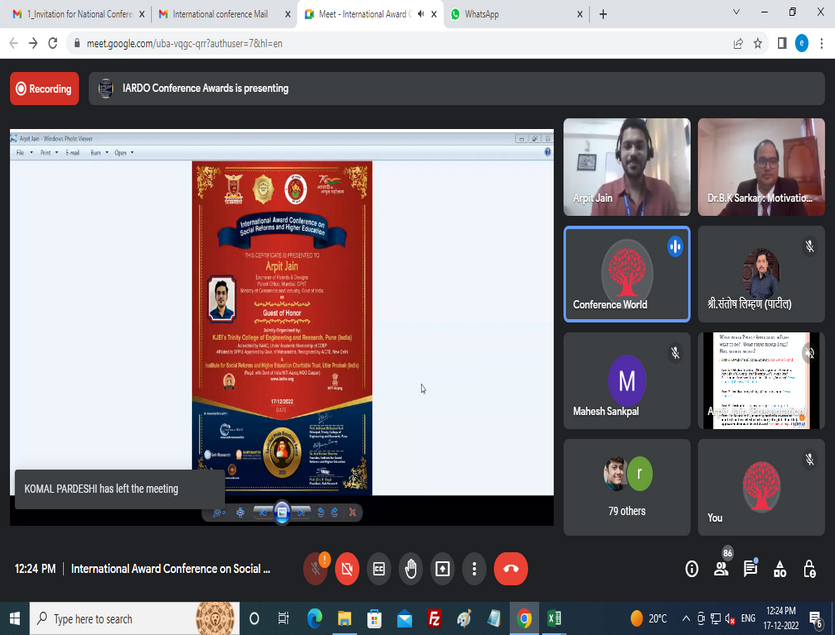
Task: Select Mahesh Sankpal participant tile
Action: point(627,380)
